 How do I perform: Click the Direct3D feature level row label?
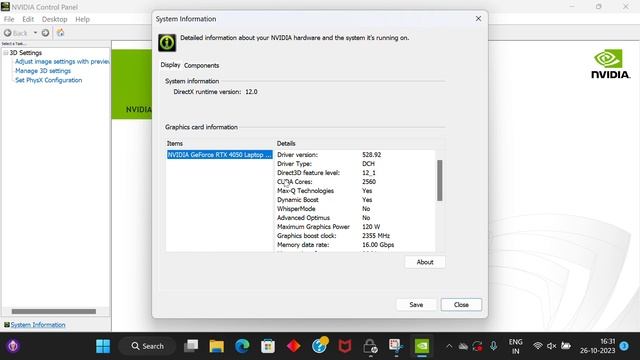point(309,173)
